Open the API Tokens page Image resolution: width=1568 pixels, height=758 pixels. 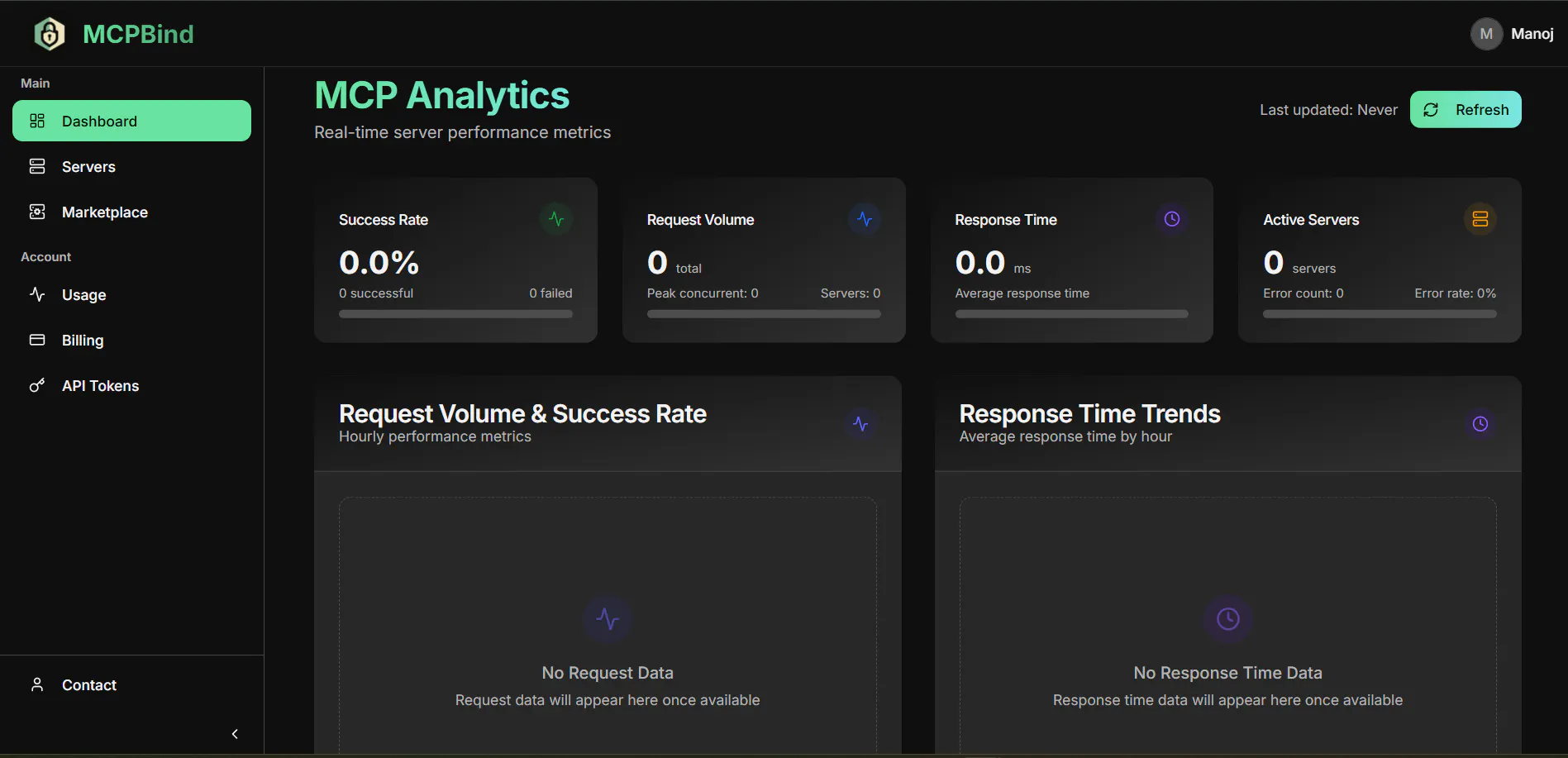[x=131, y=385]
